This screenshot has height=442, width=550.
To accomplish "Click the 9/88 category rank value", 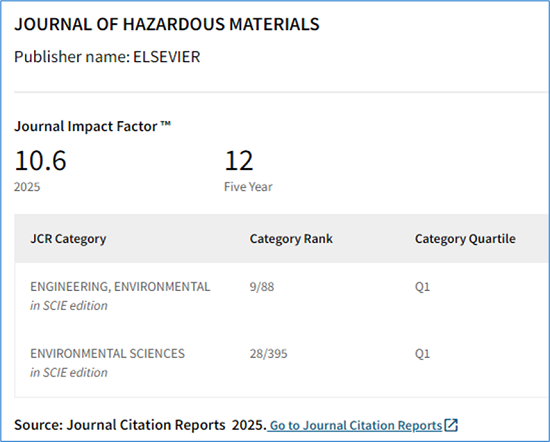I will pyautogui.click(x=262, y=287).
